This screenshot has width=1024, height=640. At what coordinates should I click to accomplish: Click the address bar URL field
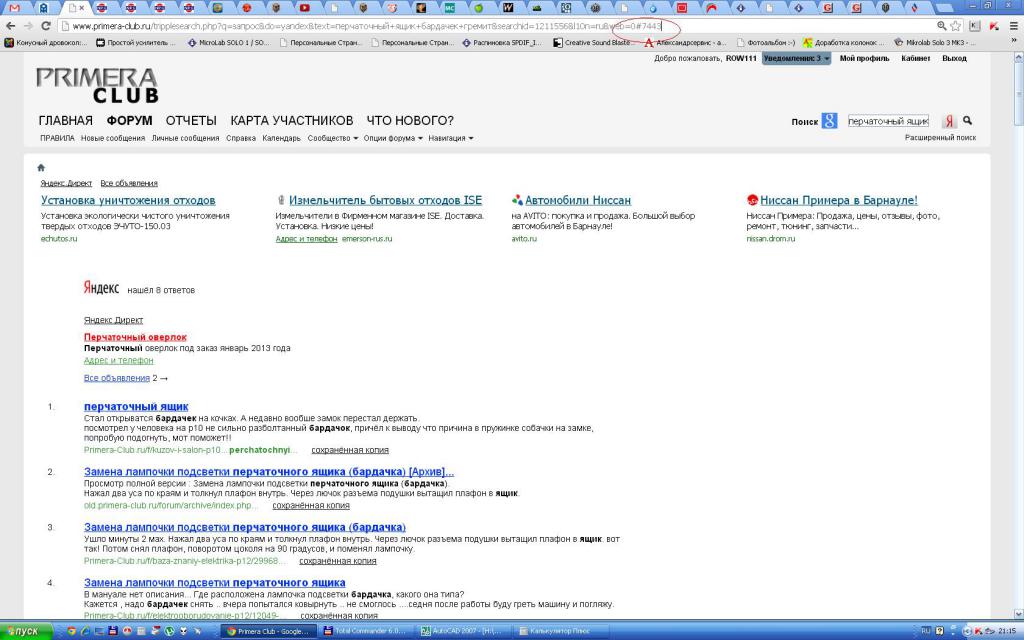[496, 26]
